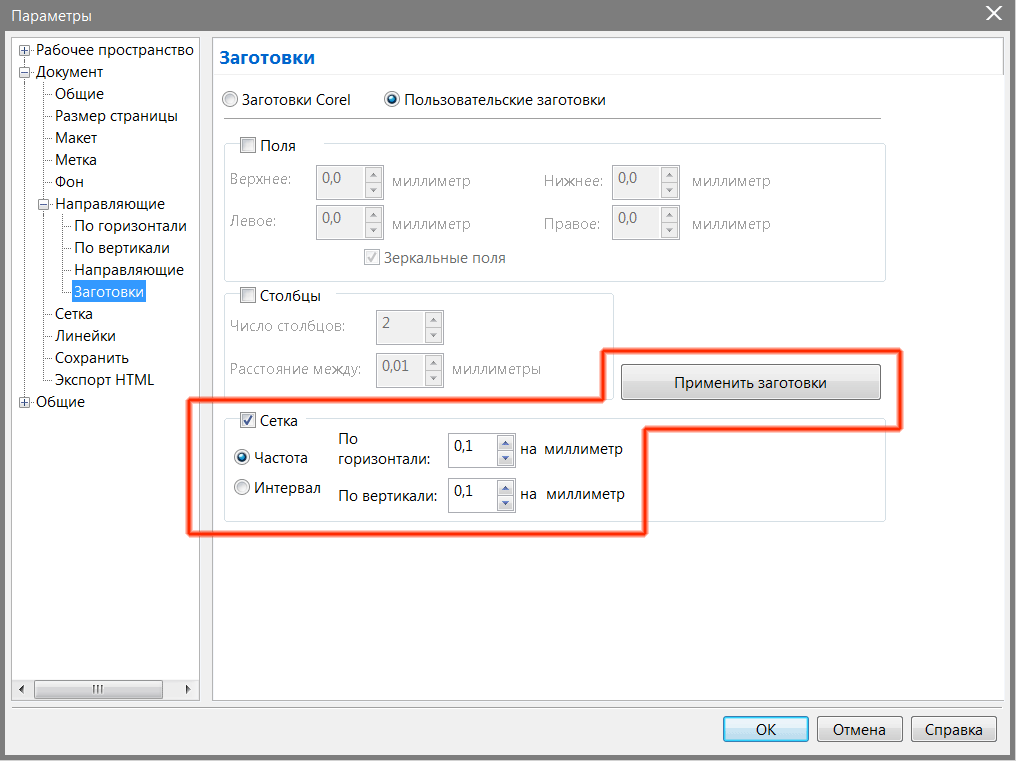The image size is (1016, 761).
Task: Click the Верхнее margin field
Action: (341, 182)
